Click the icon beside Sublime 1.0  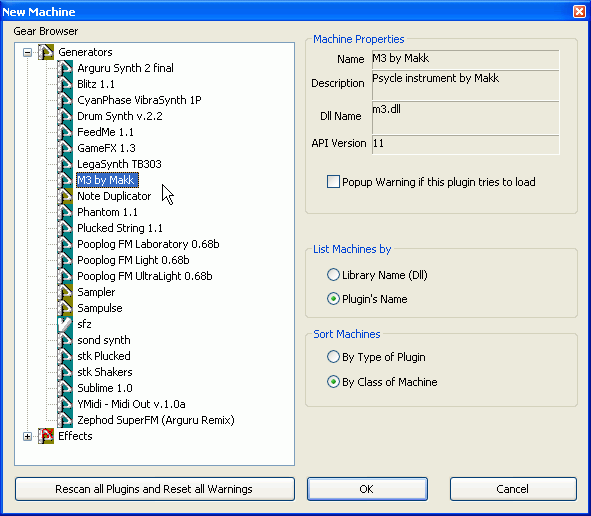pyautogui.click(x=65, y=388)
